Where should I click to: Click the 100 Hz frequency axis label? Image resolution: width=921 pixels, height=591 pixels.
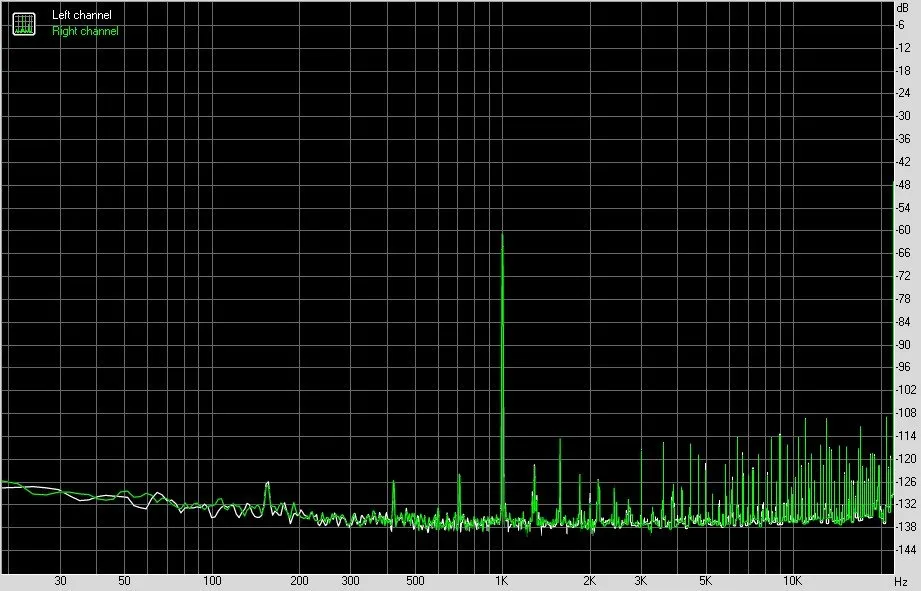pyautogui.click(x=212, y=581)
